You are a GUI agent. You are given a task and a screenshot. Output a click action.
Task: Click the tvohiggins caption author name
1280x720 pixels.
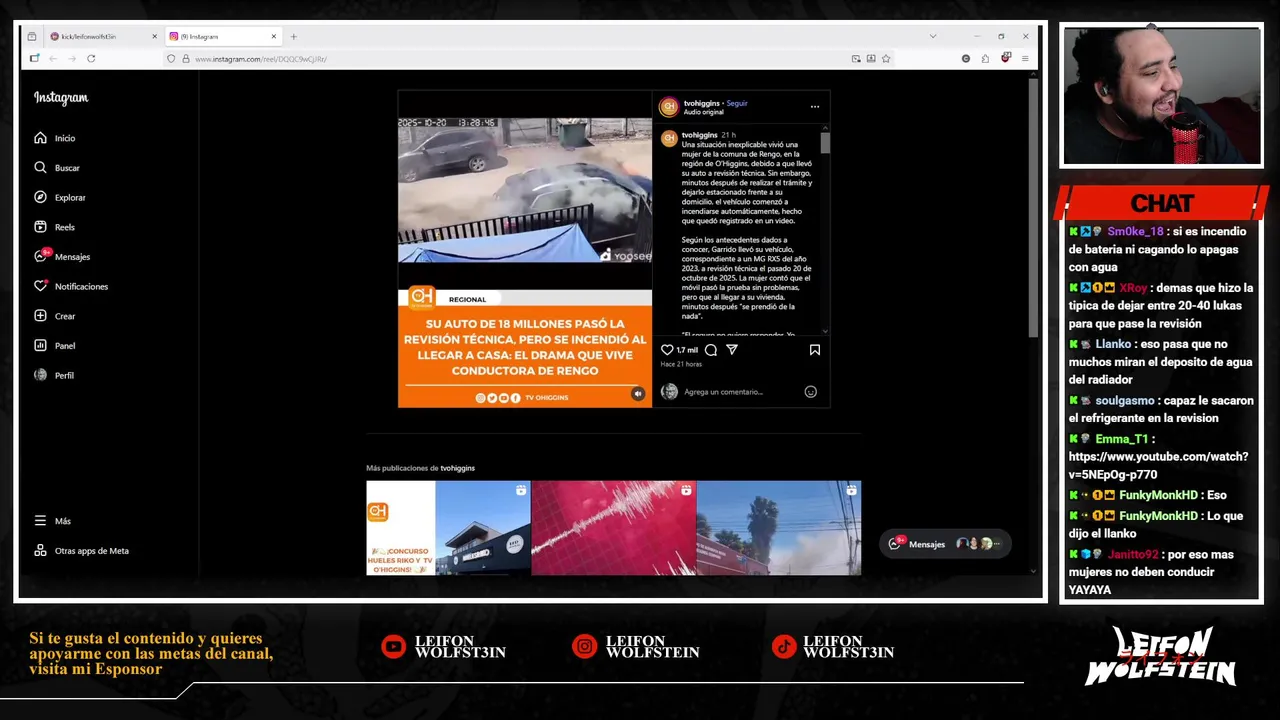pyautogui.click(x=701, y=135)
